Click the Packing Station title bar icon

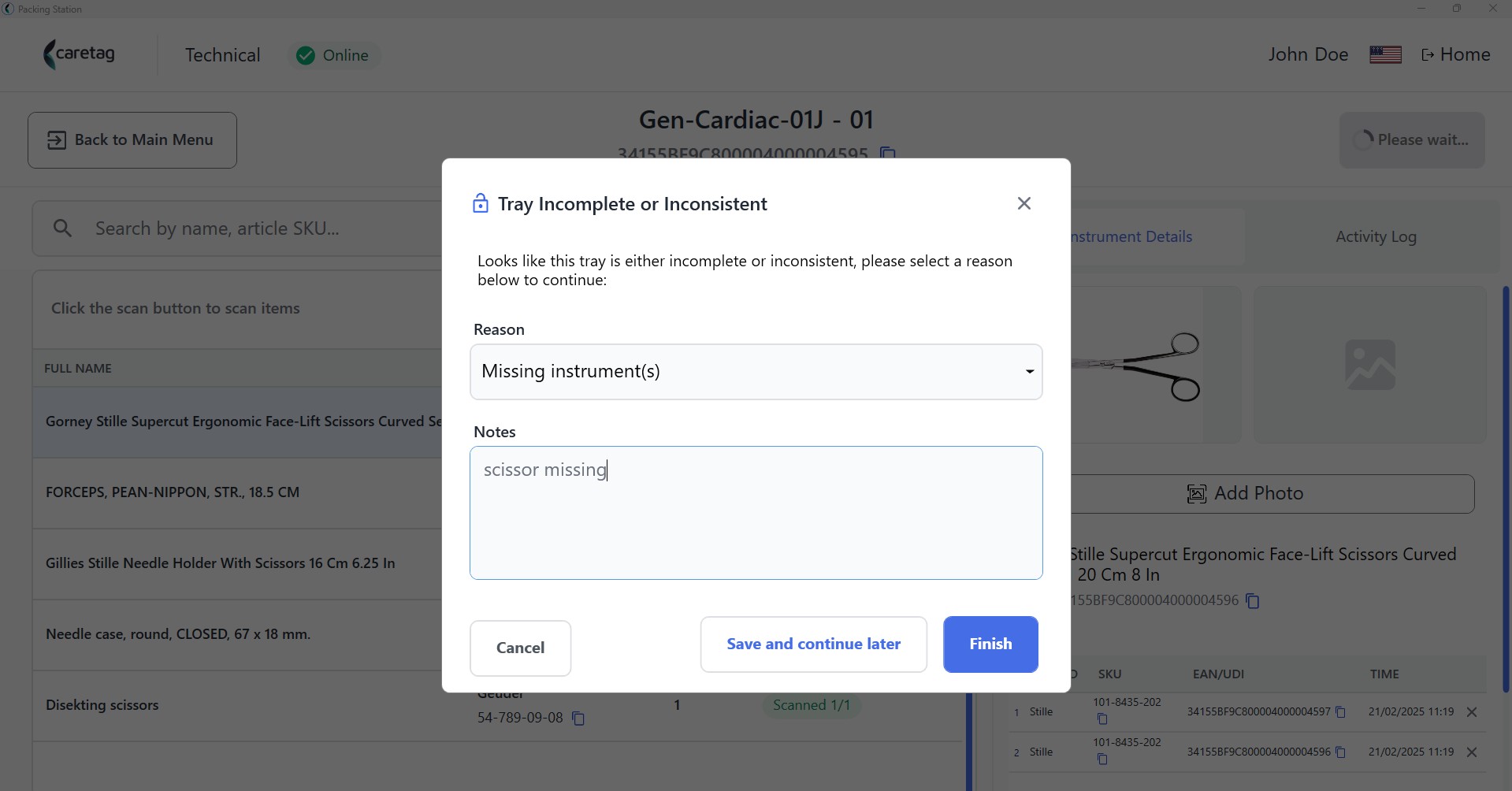pyautogui.click(x=9, y=9)
